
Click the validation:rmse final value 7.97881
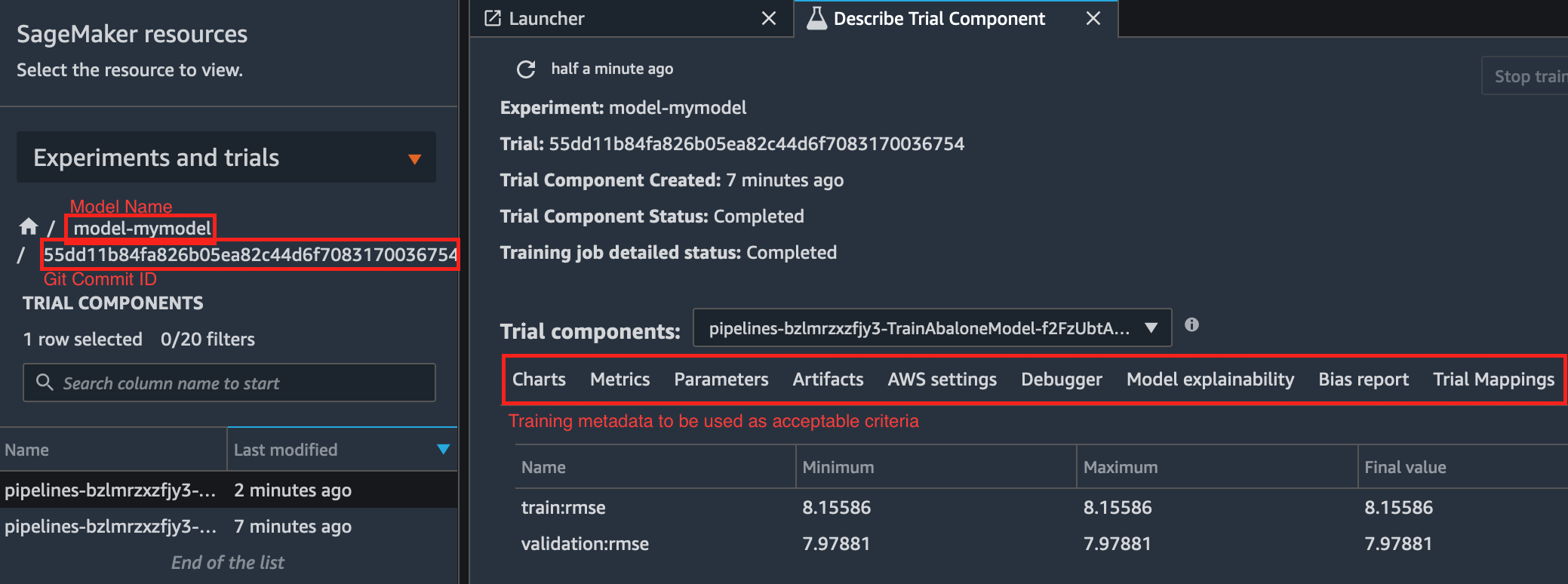pyautogui.click(x=1398, y=543)
